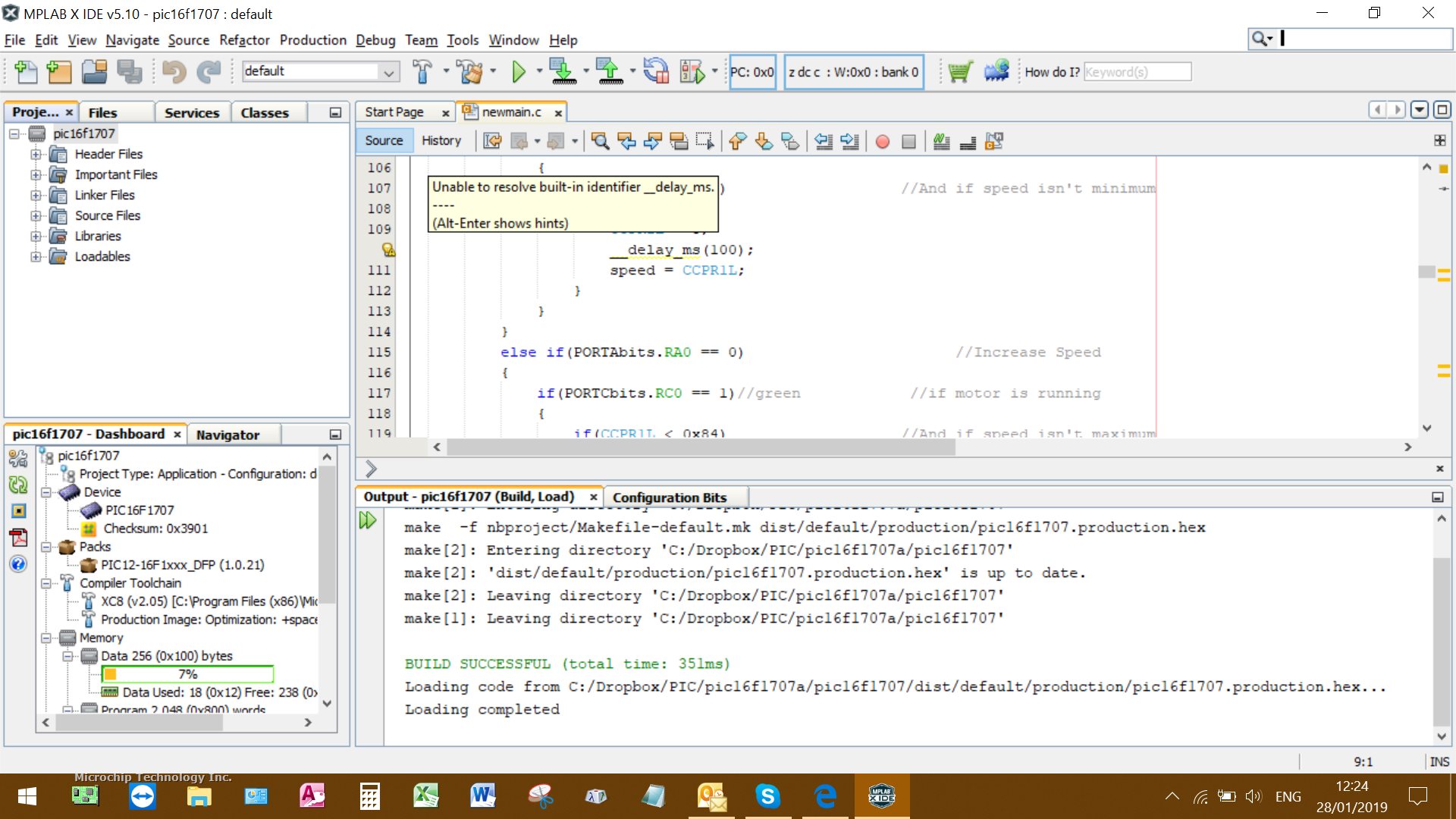Image resolution: width=1456 pixels, height=819 pixels.
Task: Collapse the Memory node in Dashboard
Action: [x=46, y=638]
